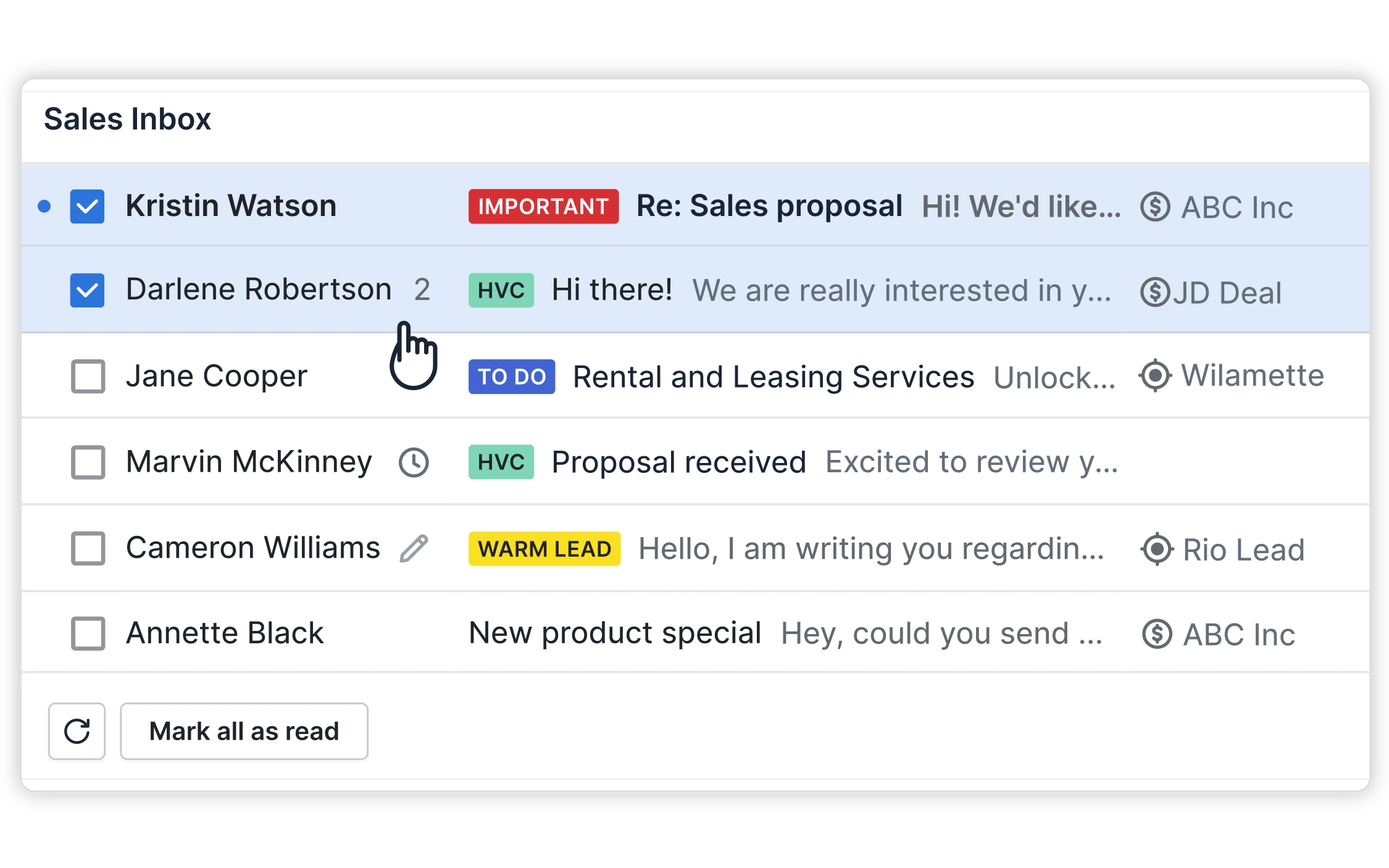Click the blue TO DO label
The image size is (1389, 868).
click(511, 377)
